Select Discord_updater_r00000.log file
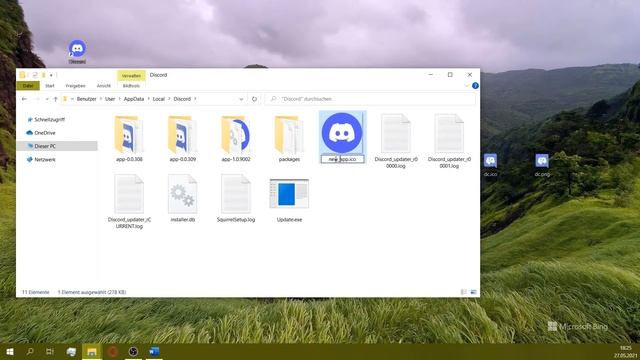Image resolution: width=640 pixels, height=360 pixels. point(396,141)
